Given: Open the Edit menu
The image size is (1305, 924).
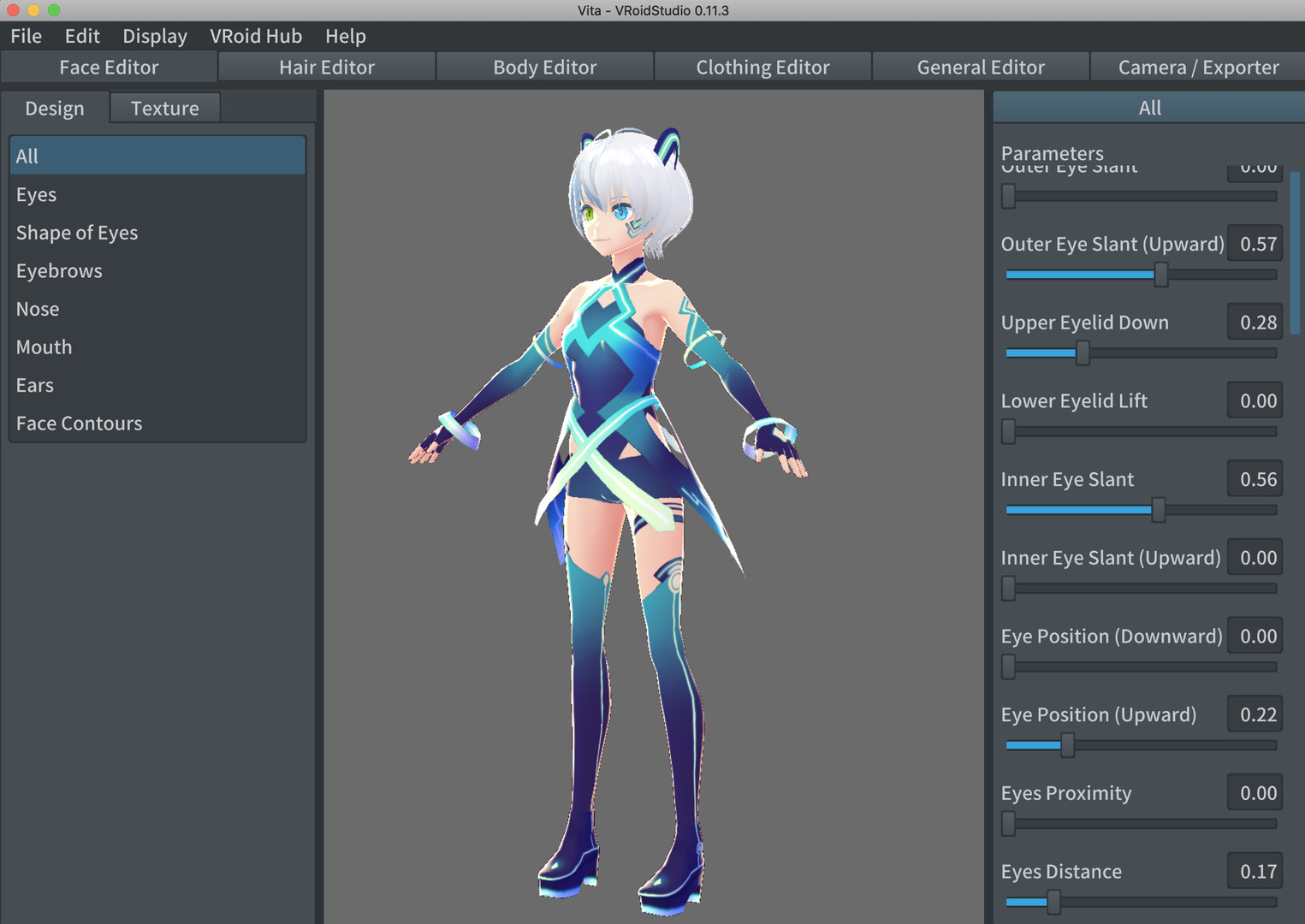Looking at the screenshot, I should coord(81,36).
